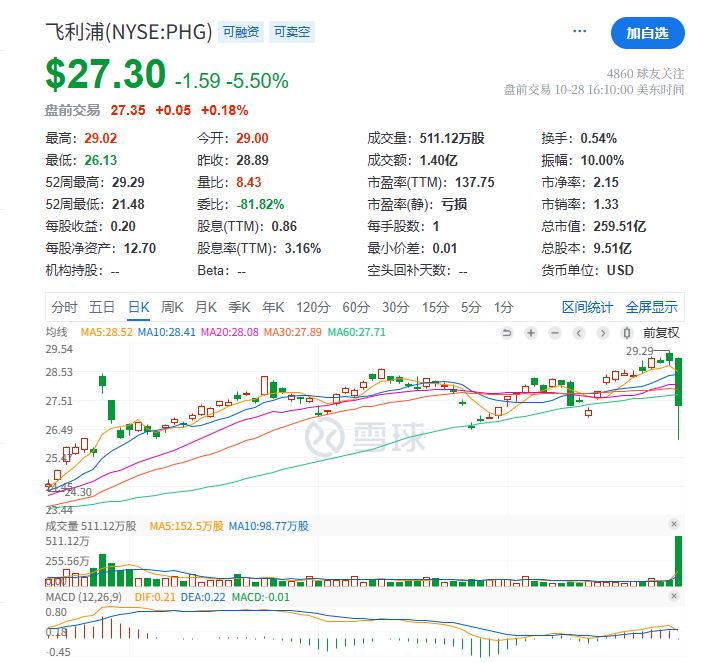
Task: Switch to the 分时 chart tab
Action: (64, 307)
